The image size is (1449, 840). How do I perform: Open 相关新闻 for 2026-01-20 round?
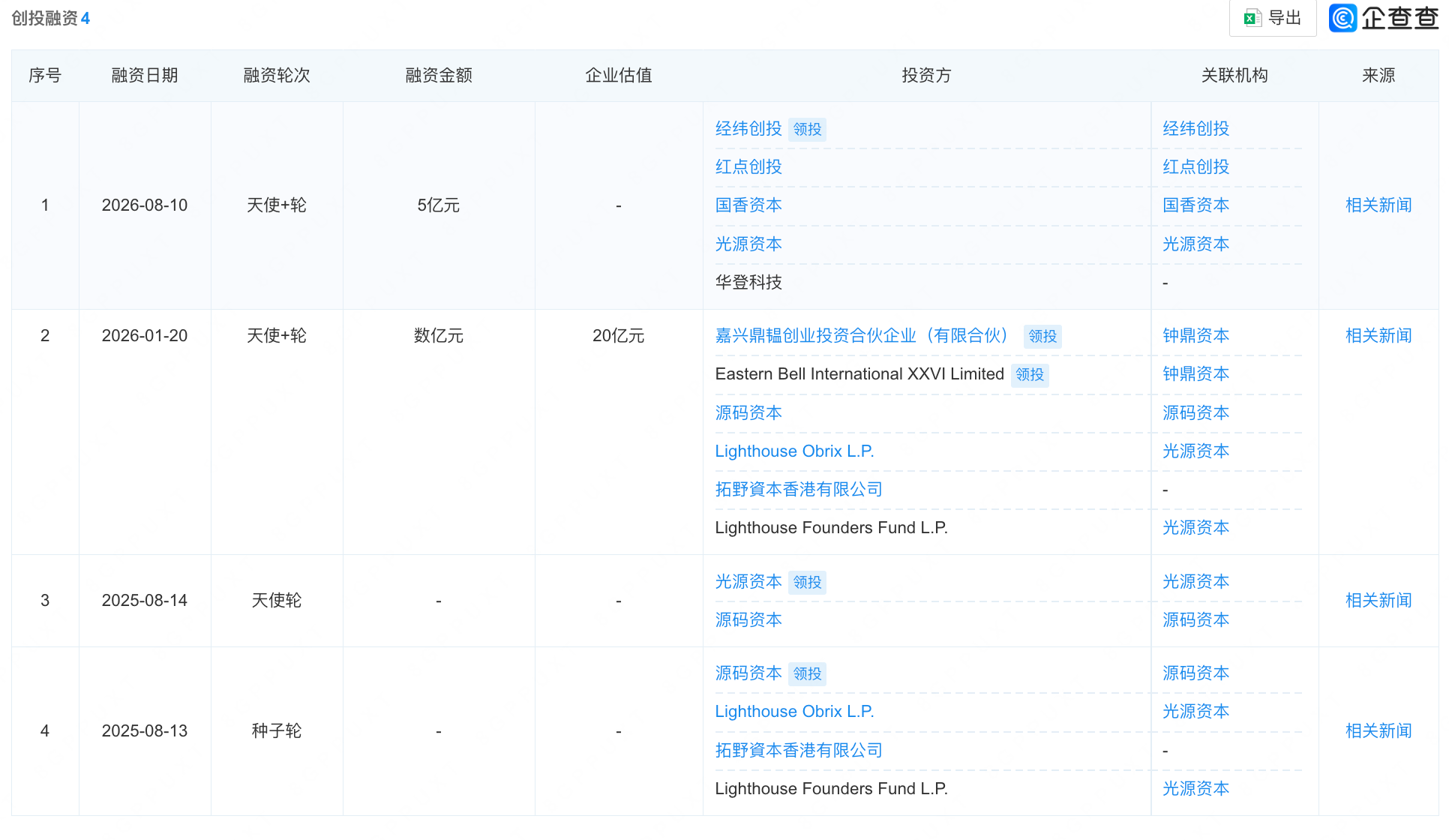[x=1378, y=336]
